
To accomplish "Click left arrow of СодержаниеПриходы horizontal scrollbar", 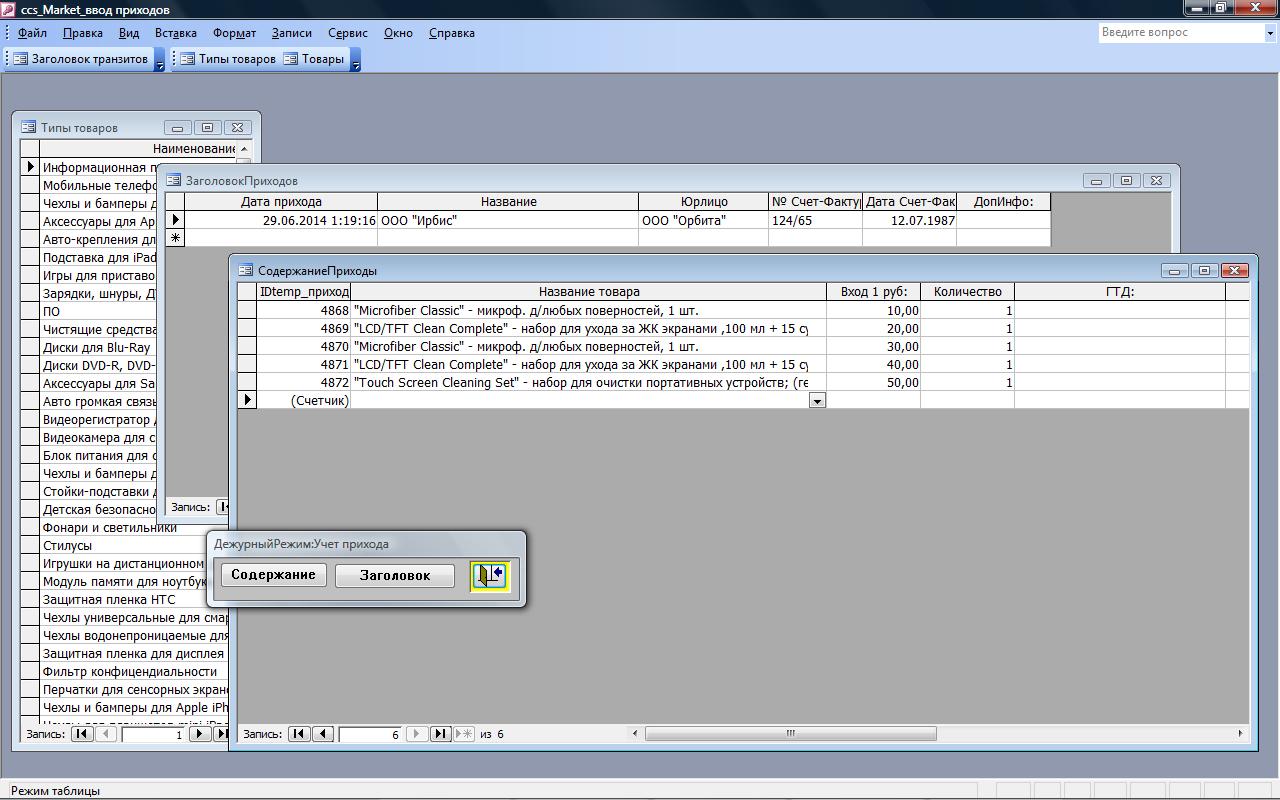I will pyautogui.click(x=636, y=733).
